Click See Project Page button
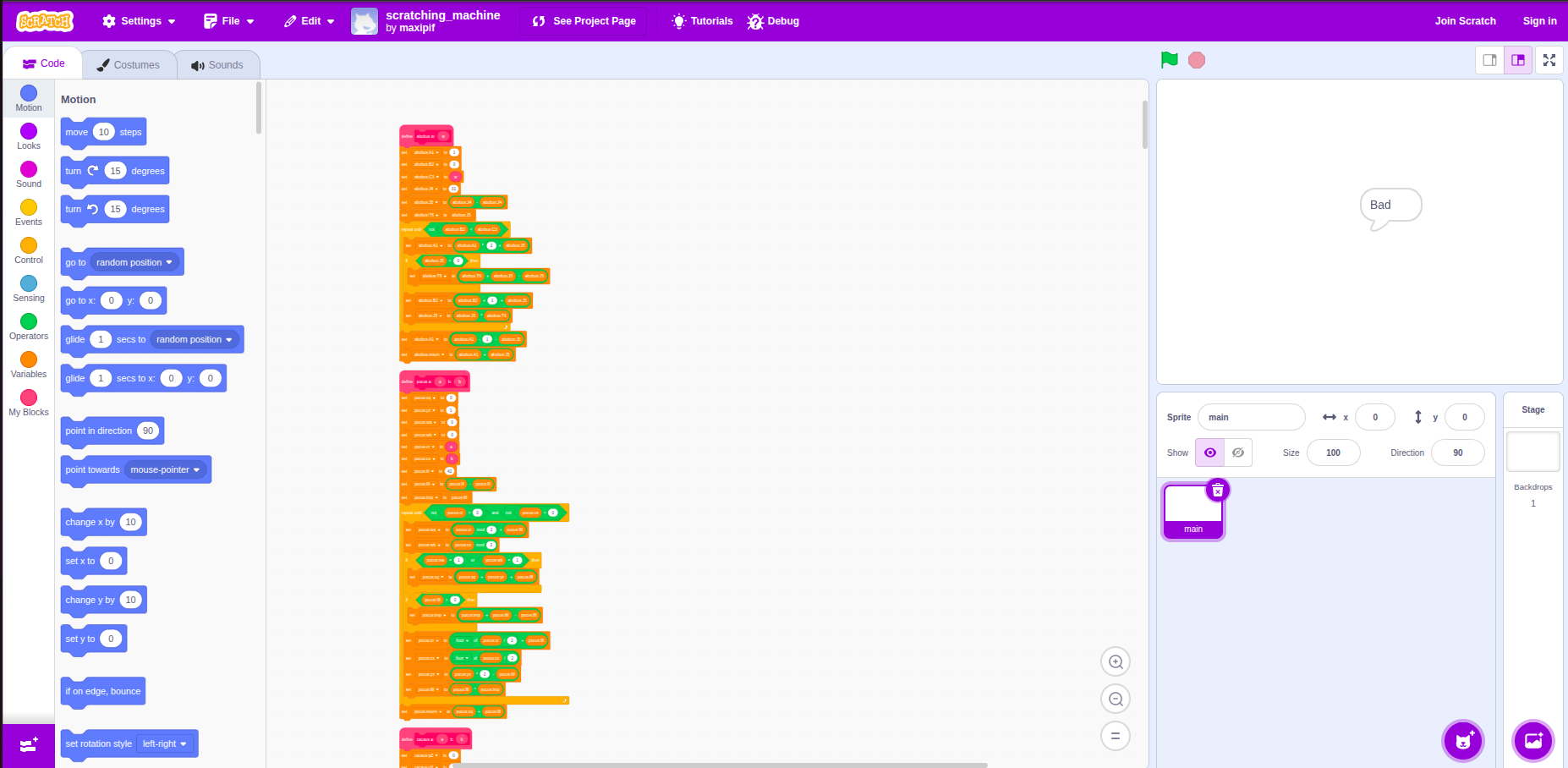 click(x=584, y=21)
